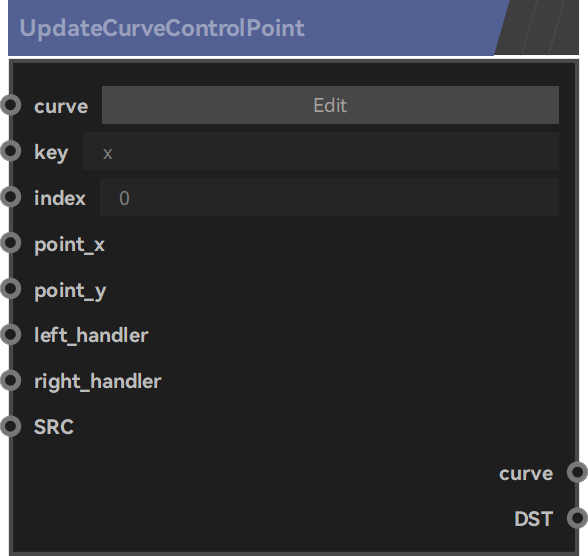Select the UpdateCurveControlPoint node title bar
This screenshot has width=588, height=556.
(251, 28)
